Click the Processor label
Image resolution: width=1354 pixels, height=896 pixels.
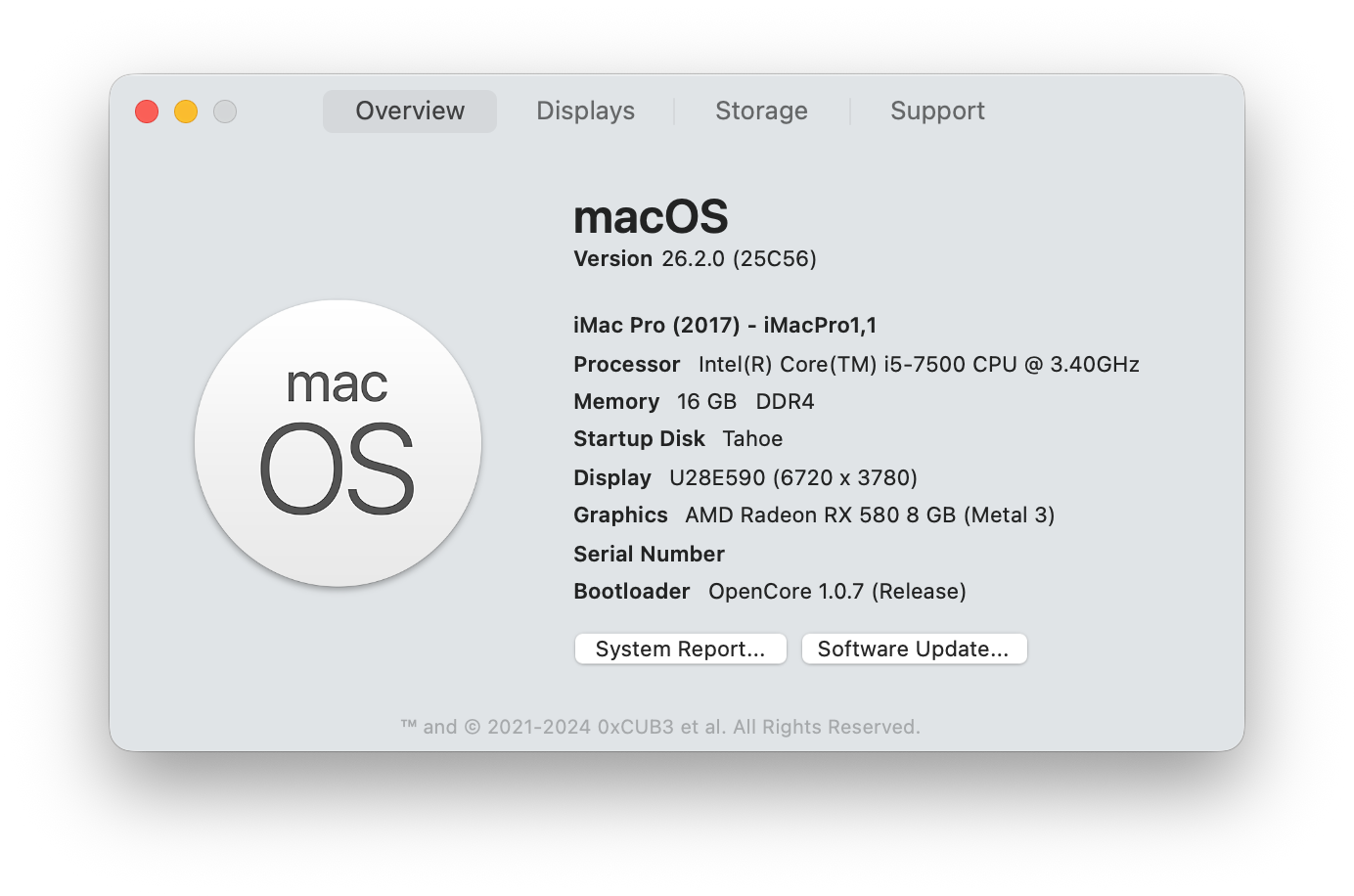point(626,364)
